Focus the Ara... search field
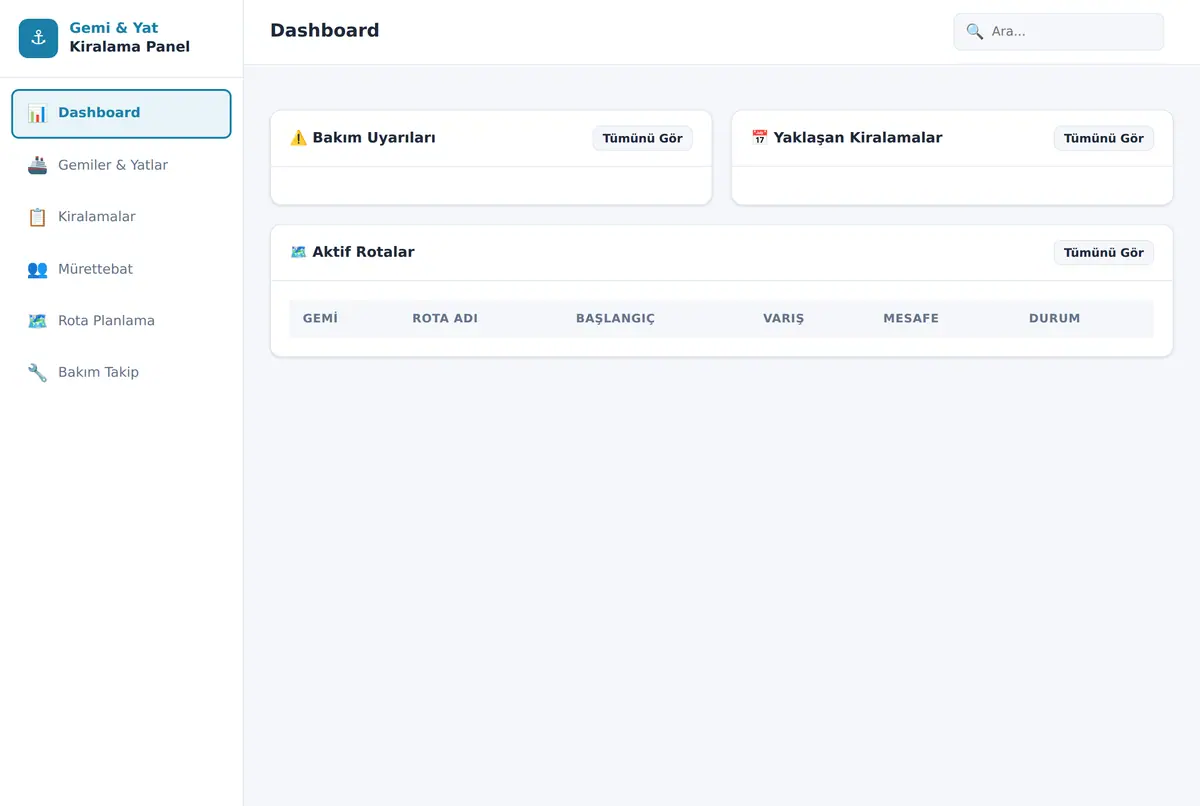The width and height of the screenshot is (1200, 806). click(1059, 32)
